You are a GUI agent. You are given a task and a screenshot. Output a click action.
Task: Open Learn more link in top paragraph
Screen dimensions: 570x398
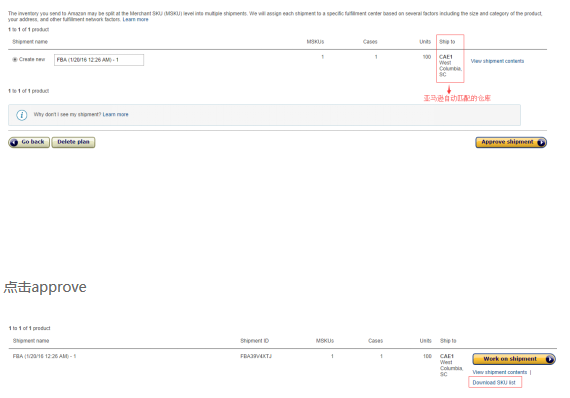click(135, 20)
